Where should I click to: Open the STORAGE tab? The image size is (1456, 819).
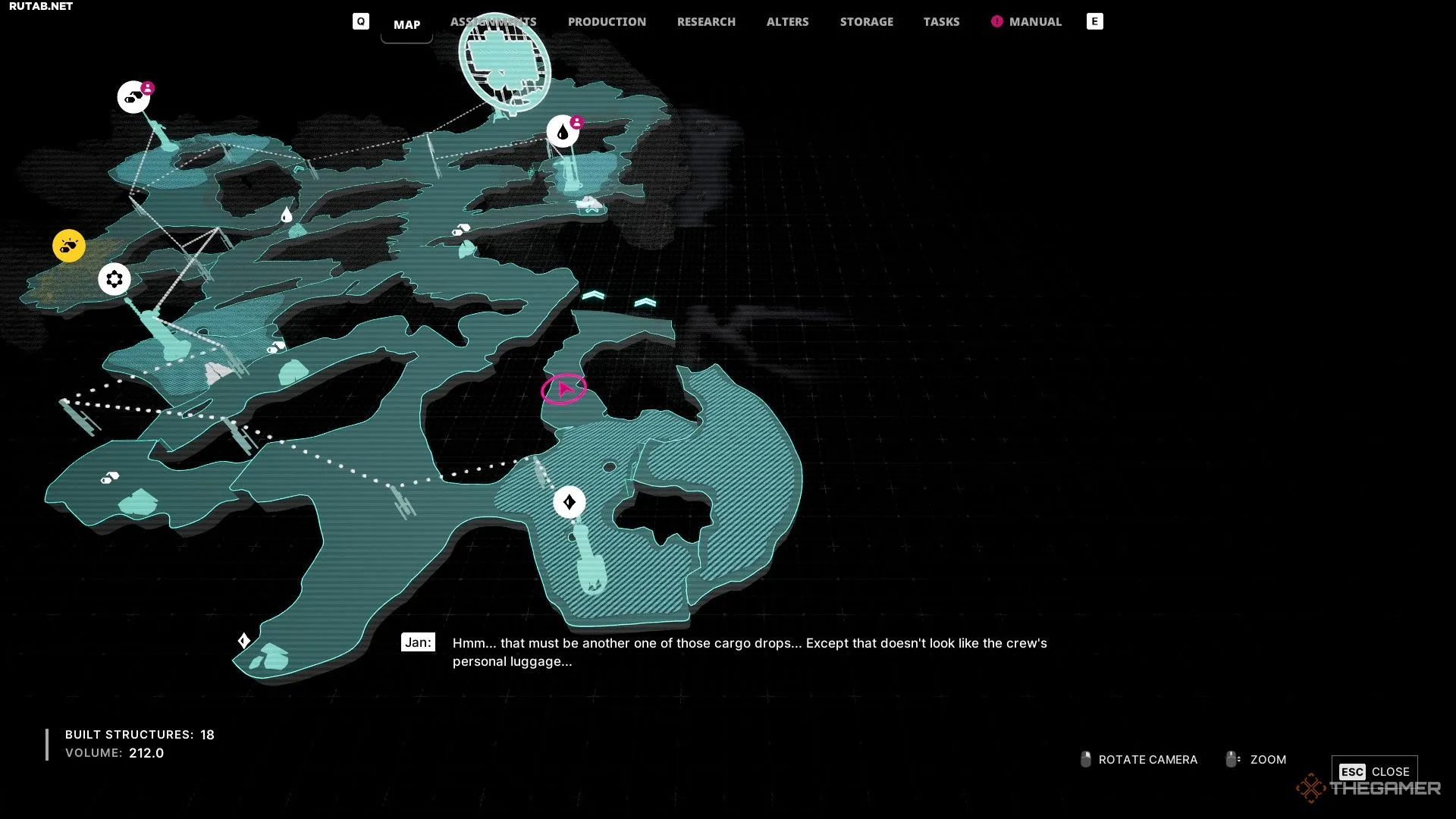point(866,22)
